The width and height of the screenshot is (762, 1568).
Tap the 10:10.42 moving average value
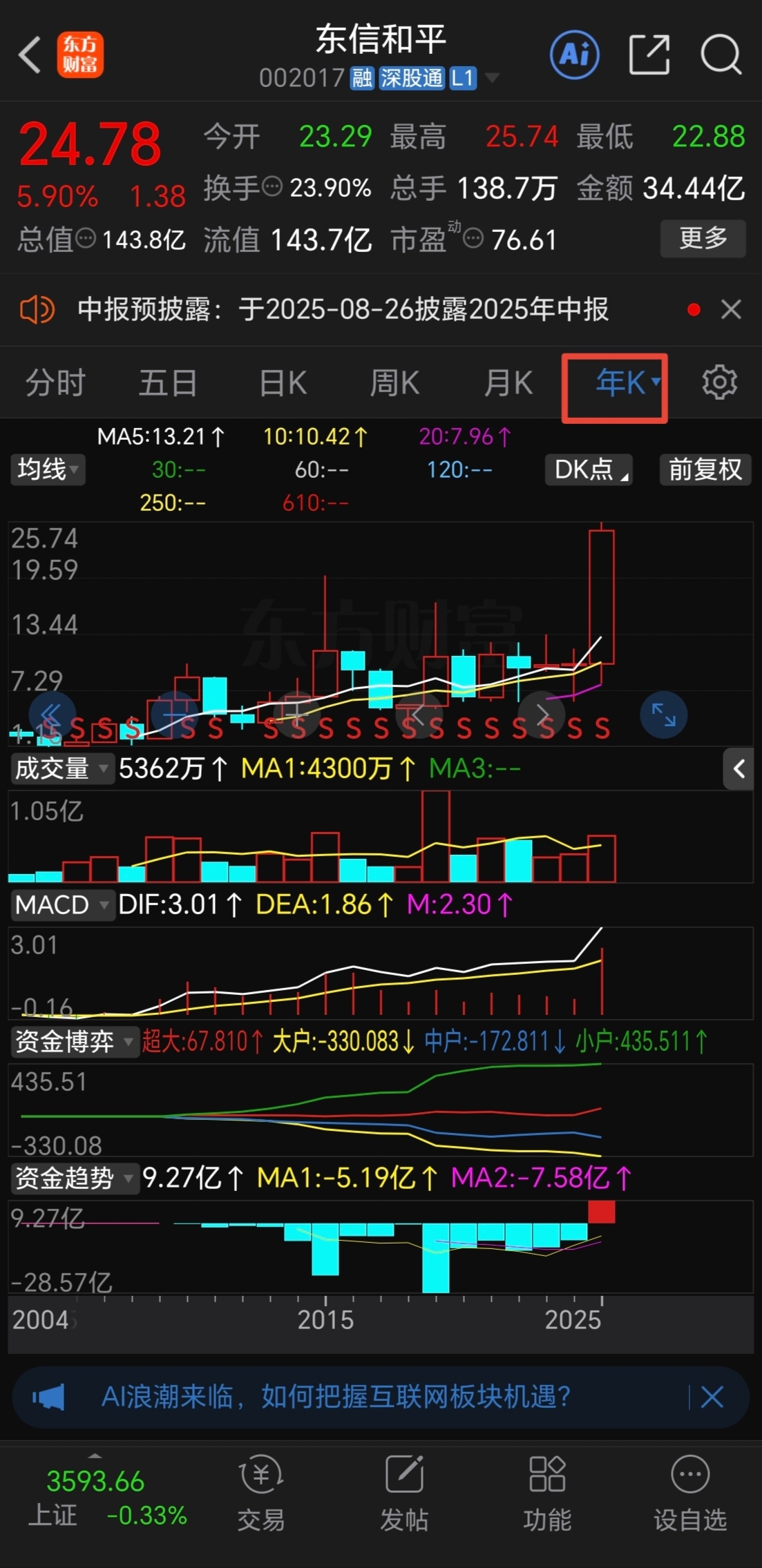pyautogui.click(x=316, y=436)
